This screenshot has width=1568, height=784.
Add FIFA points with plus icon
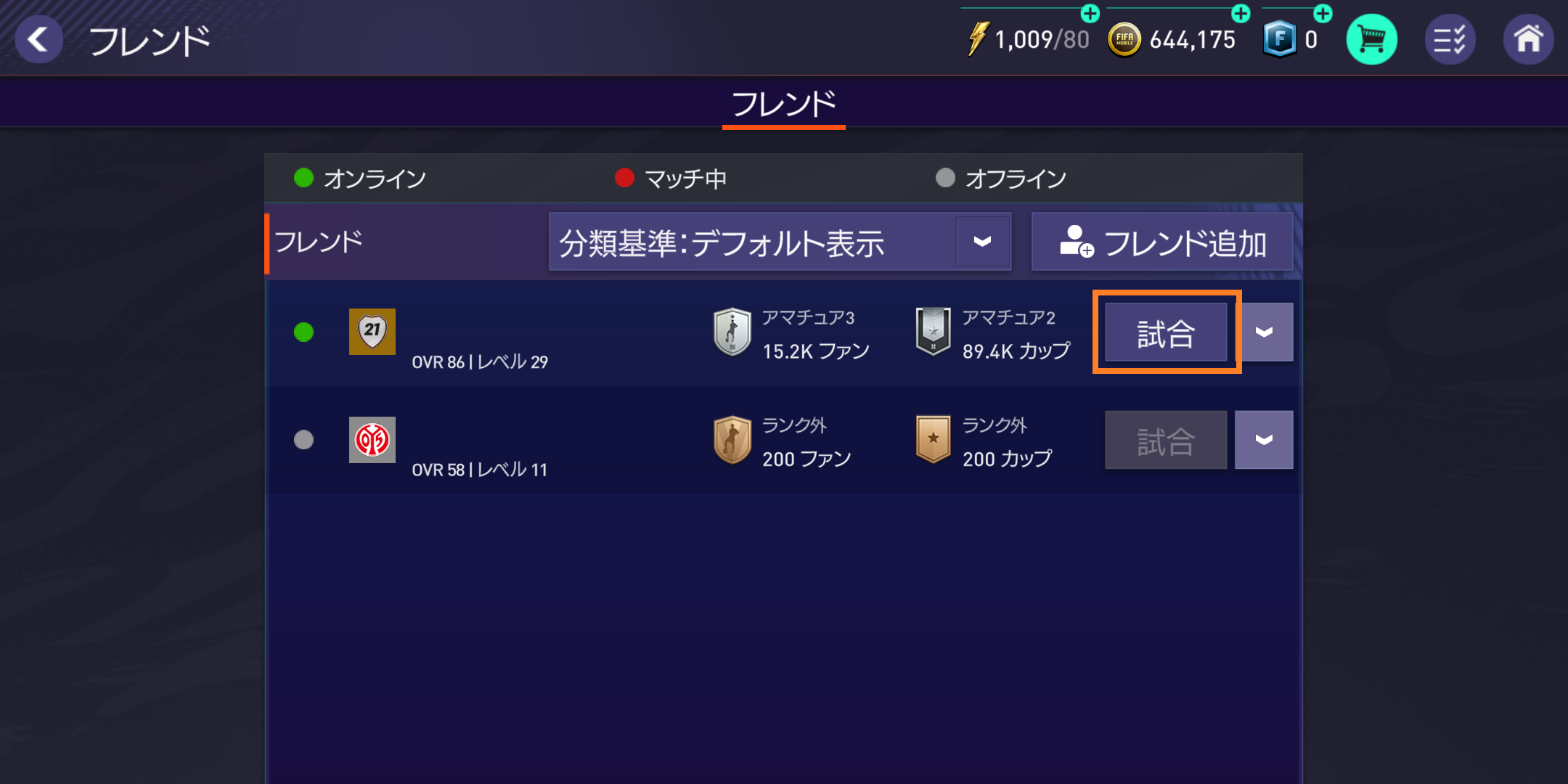coord(1323,13)
